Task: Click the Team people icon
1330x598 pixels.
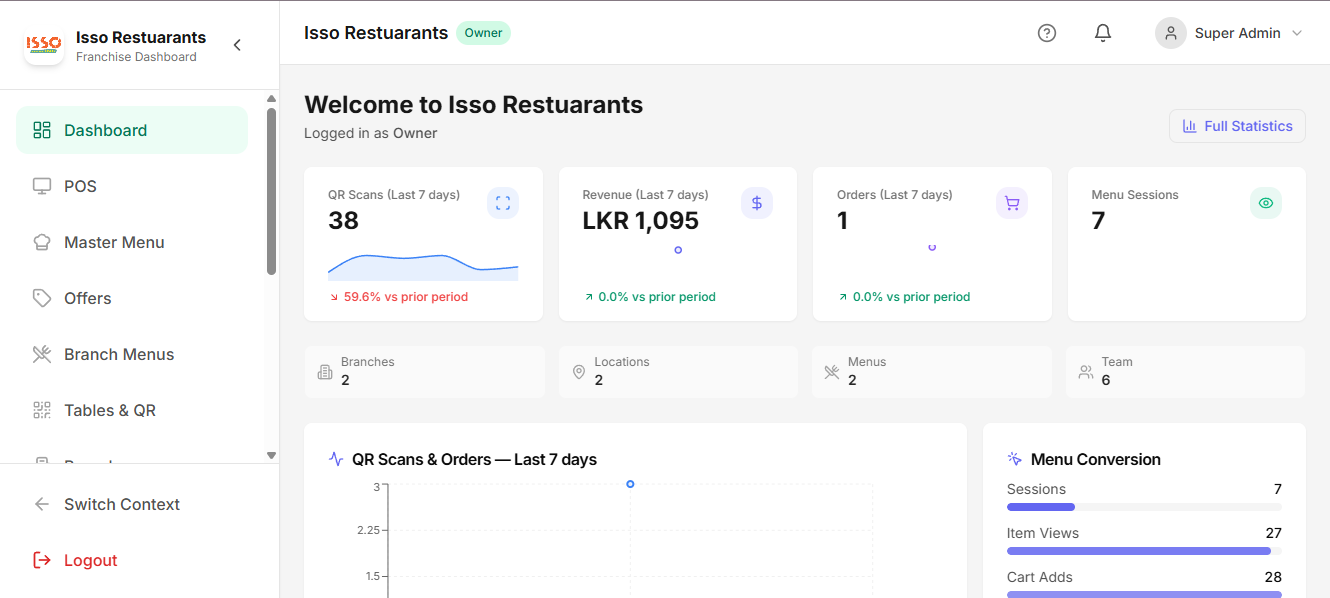Action: [x=1086, y=372]
